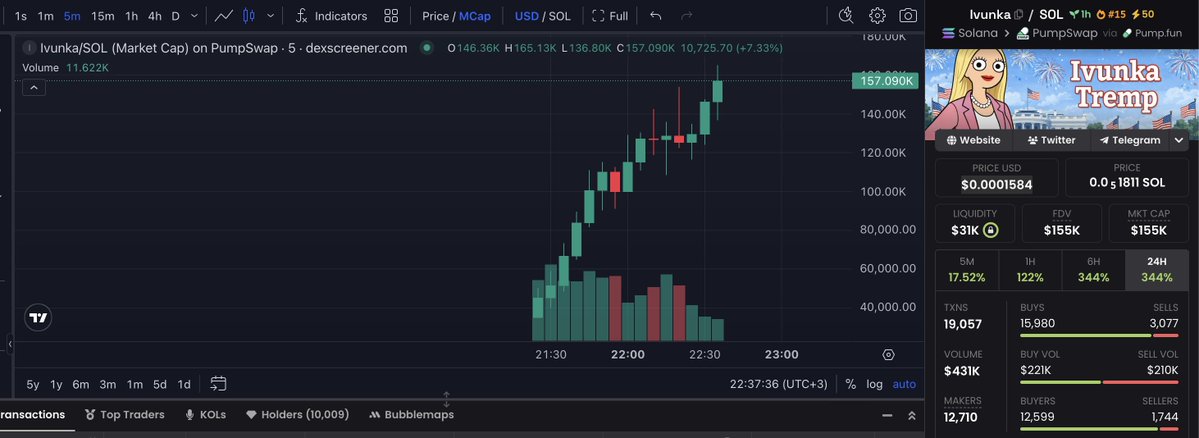Click the undo arrow icon
The image size is (1199, 438).
(x=655, y=15)
